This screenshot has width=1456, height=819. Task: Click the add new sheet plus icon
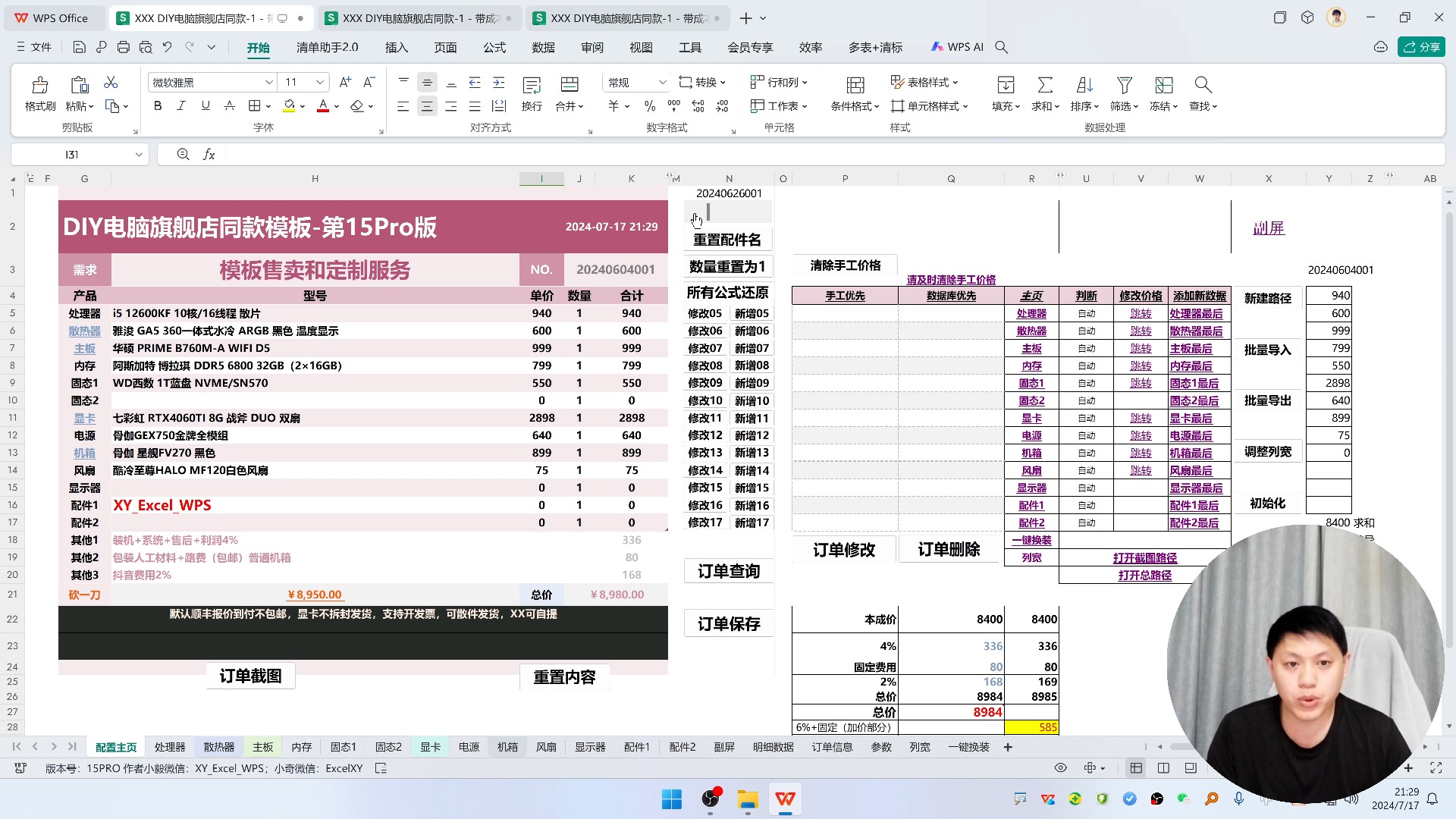pos(1008,748)
